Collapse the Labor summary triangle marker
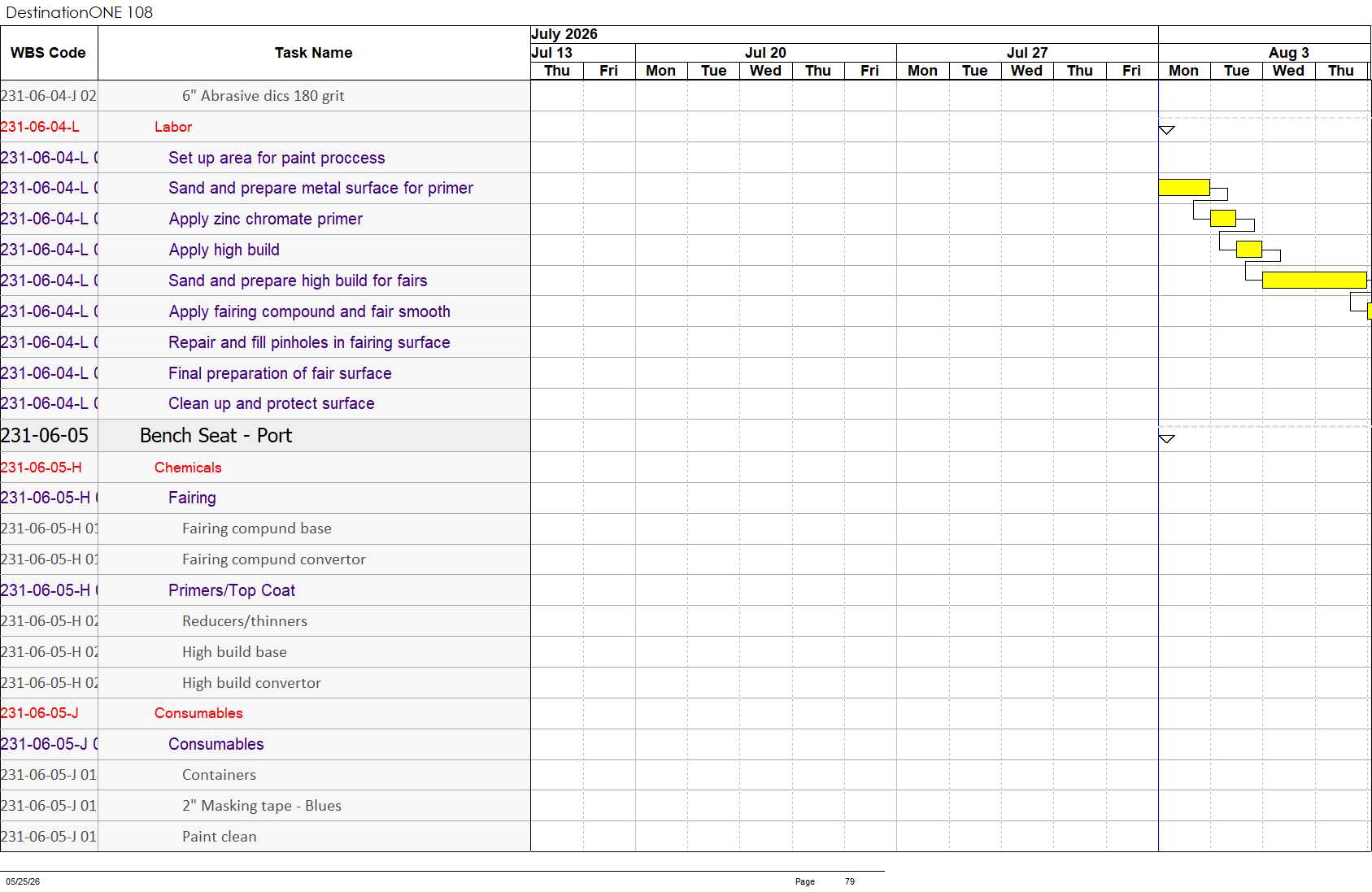Image resolution: width=1372 pixels, height=892 pixels. pyautogui.click(x=1166, y=130)
